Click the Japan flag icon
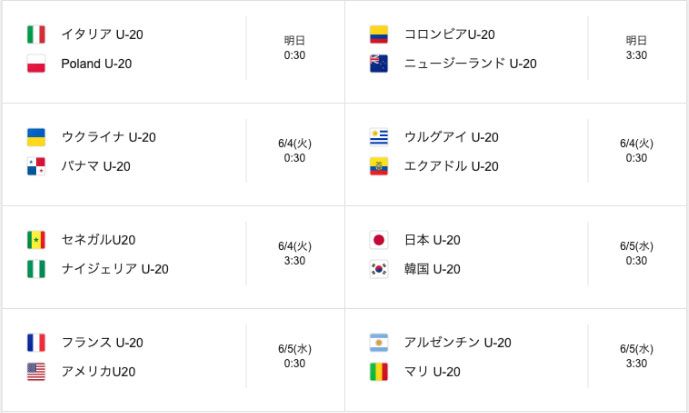689x413 pixels. [378, 240]
